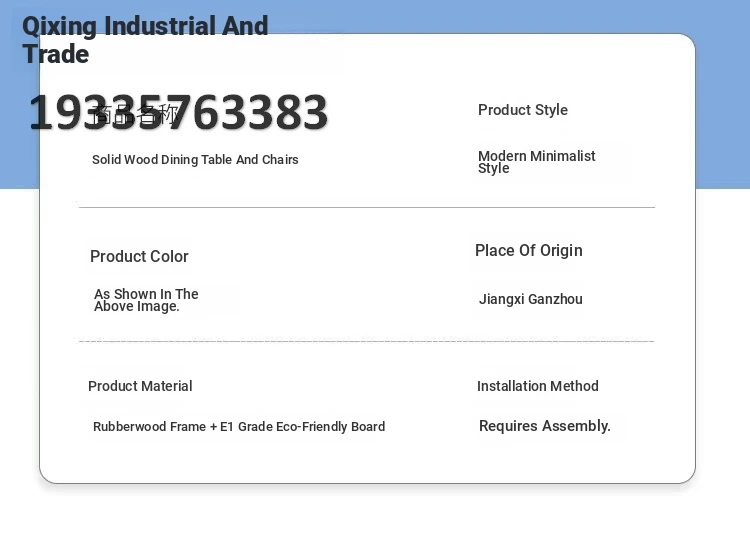Select the Product Style heading
The height and width of the screenshot is (545, 750).
pos(522,110)
